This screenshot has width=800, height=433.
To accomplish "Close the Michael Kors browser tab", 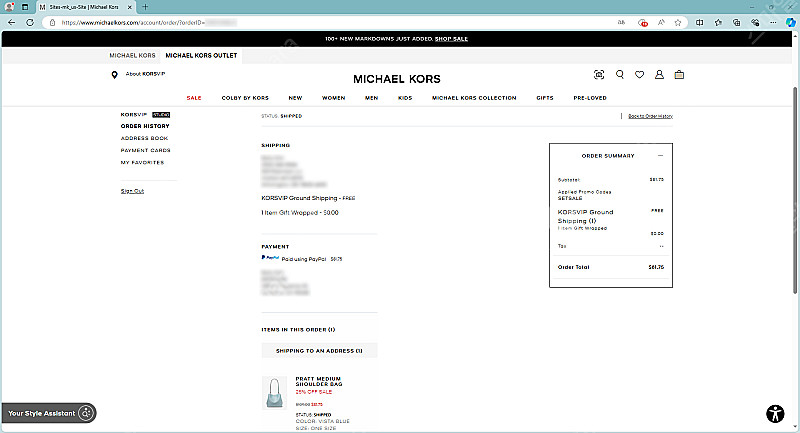I will click(x=129, y=7).
